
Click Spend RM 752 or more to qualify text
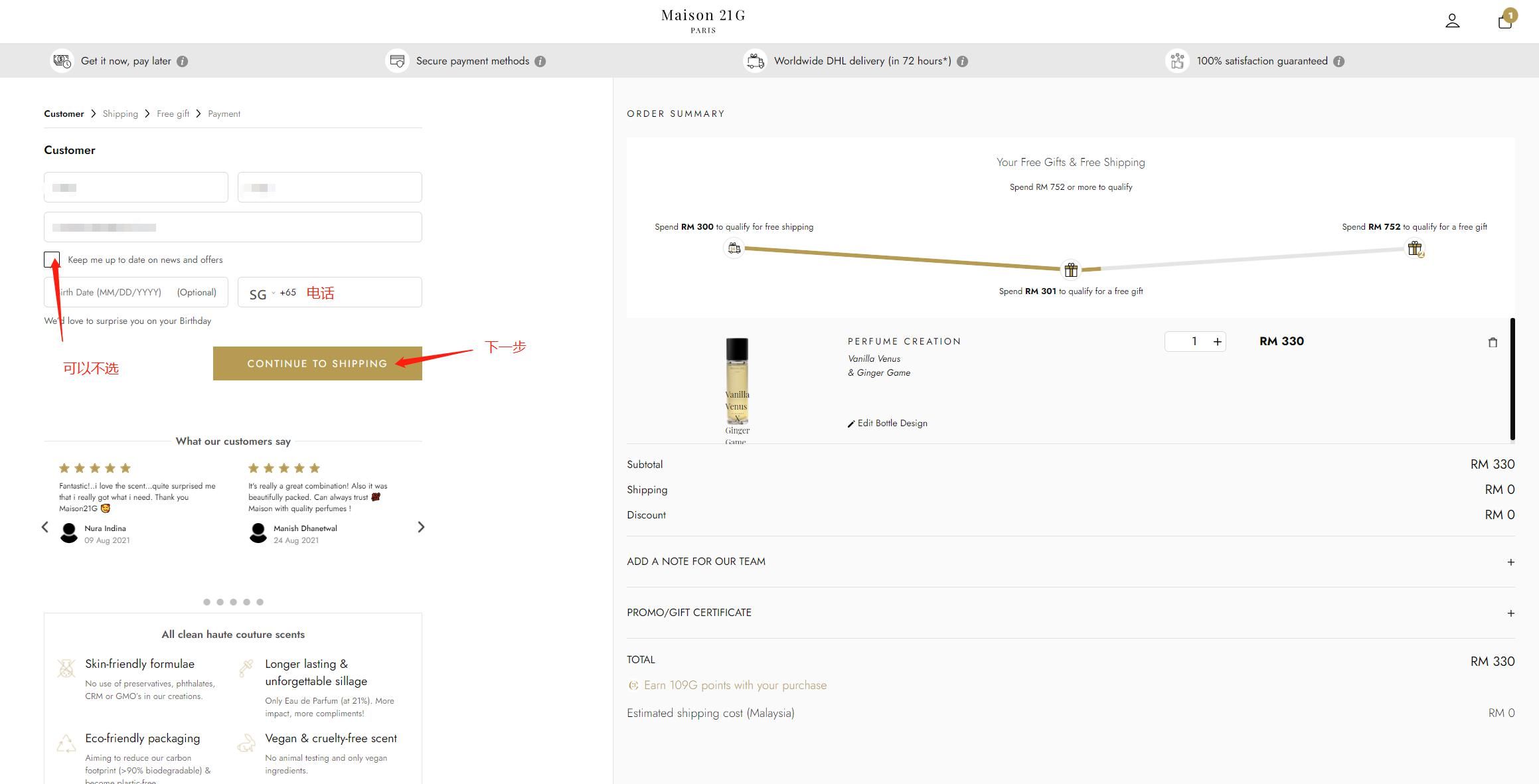(1071, 187)
